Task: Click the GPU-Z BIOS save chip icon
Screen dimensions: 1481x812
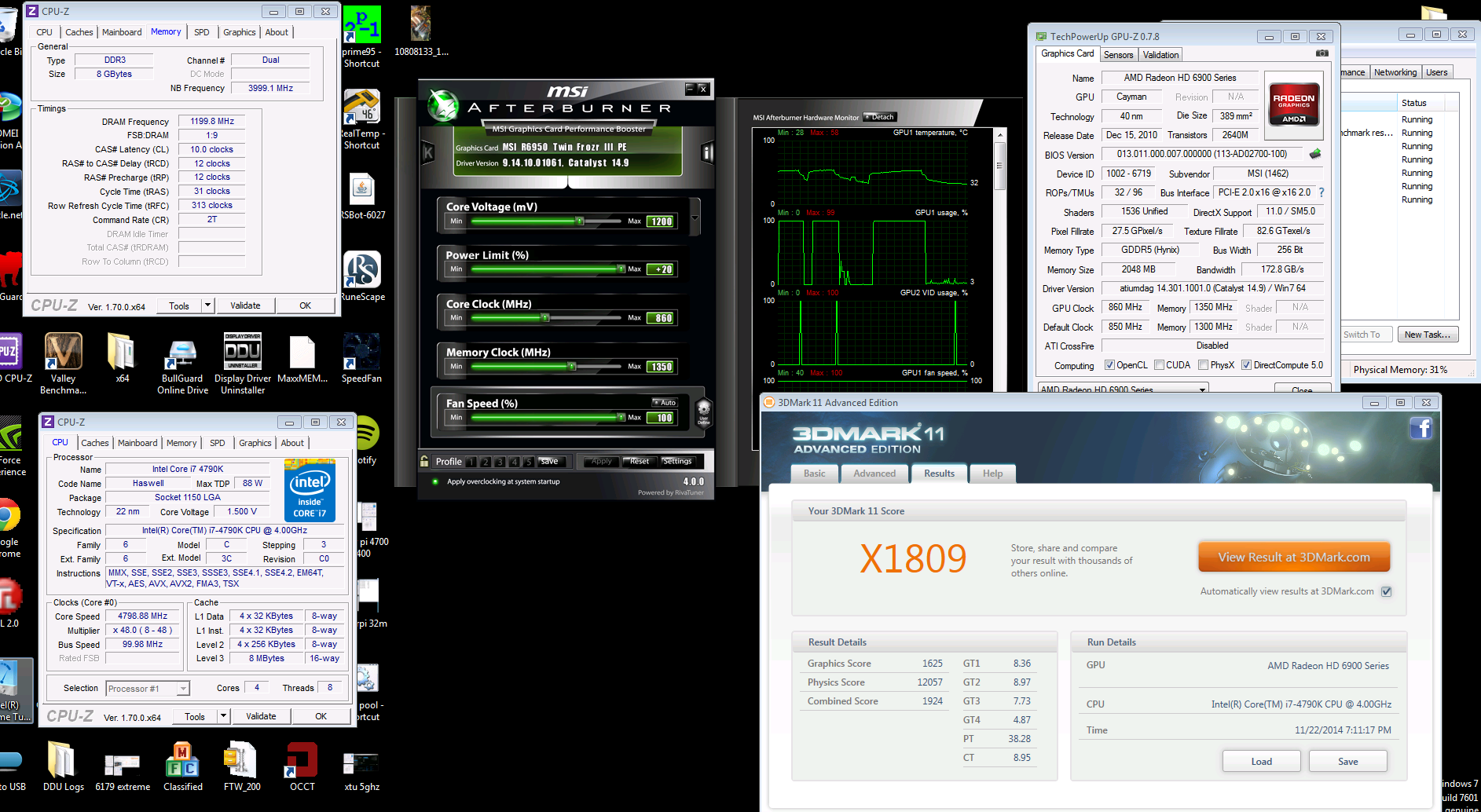Action: pyautogui.click(x=1315, y=154)
